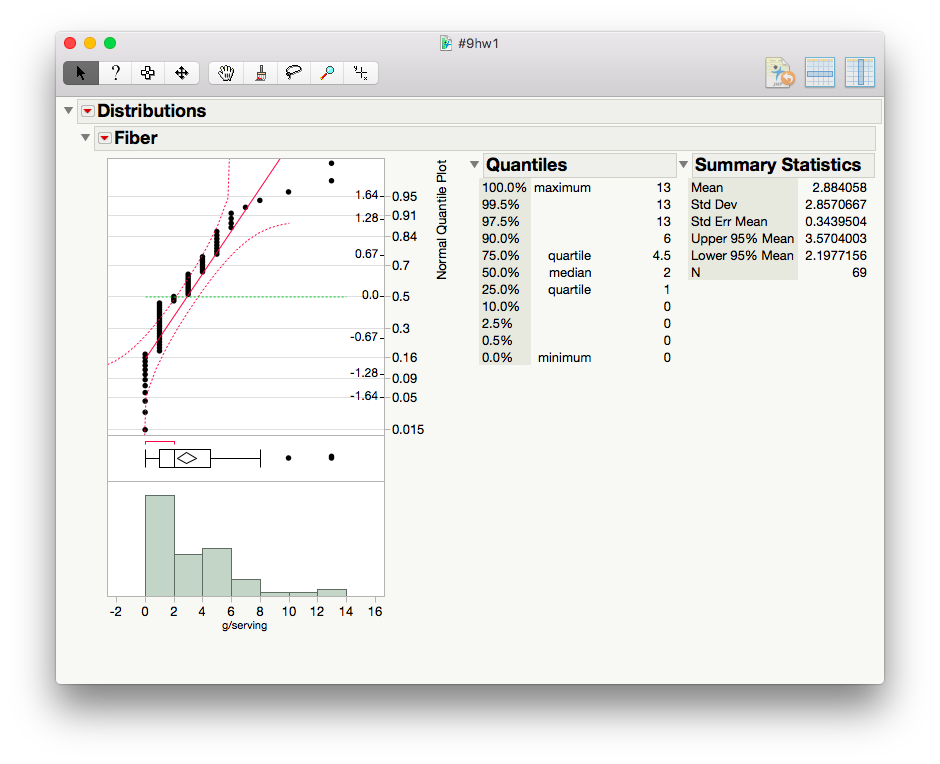This screenshot has height=764, width=940.
Task: Select the histogram bar between 4 and 6
Action: point(216,572)
